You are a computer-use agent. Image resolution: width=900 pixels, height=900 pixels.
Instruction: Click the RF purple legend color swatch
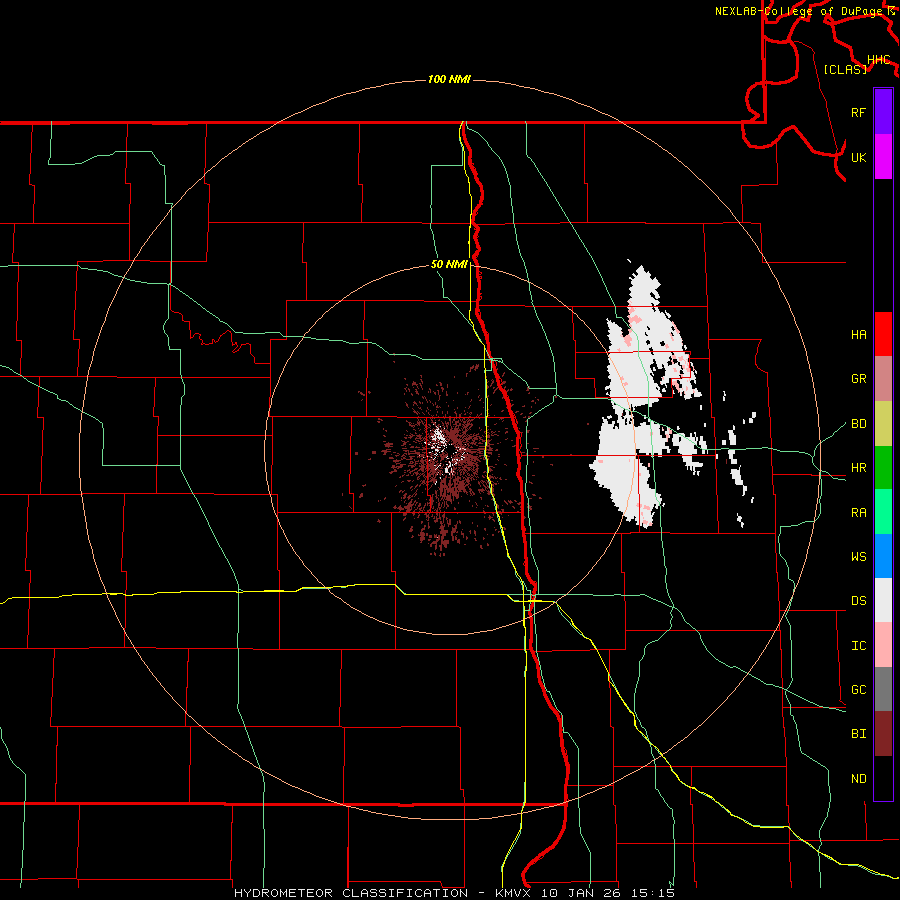pos(883,112)
